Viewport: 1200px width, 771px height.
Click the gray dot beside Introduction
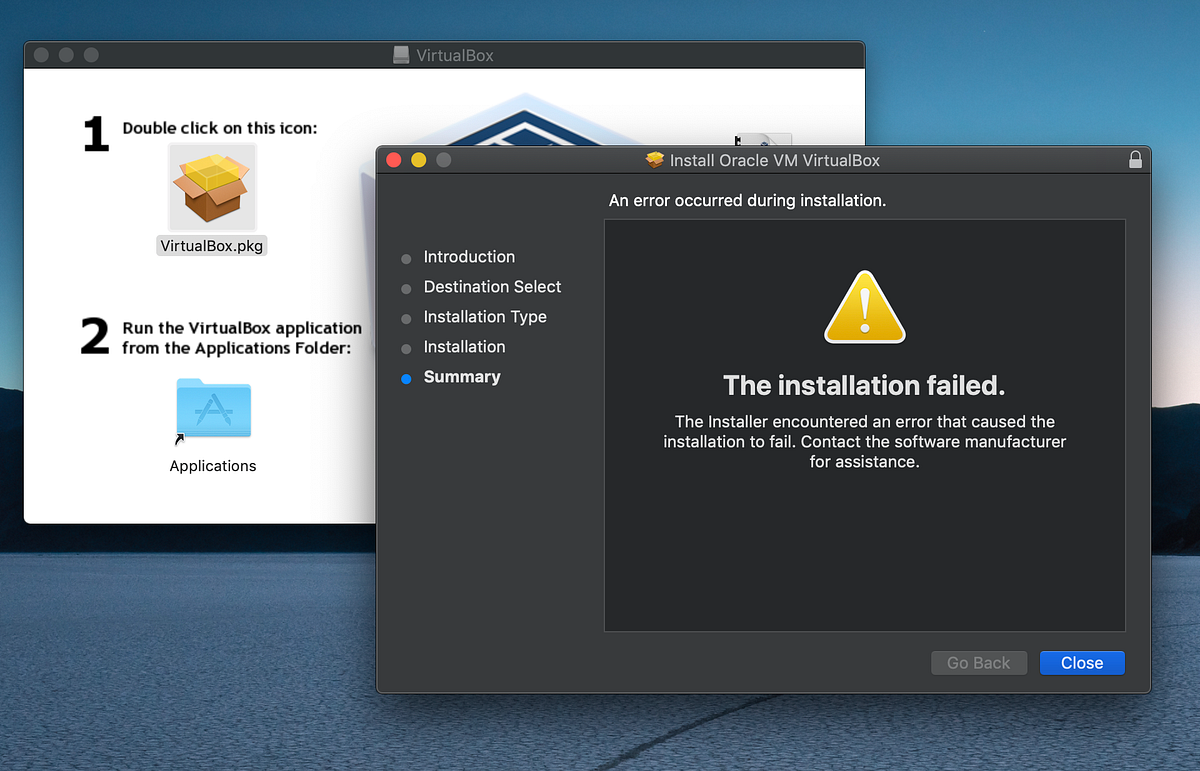point(406,258)
